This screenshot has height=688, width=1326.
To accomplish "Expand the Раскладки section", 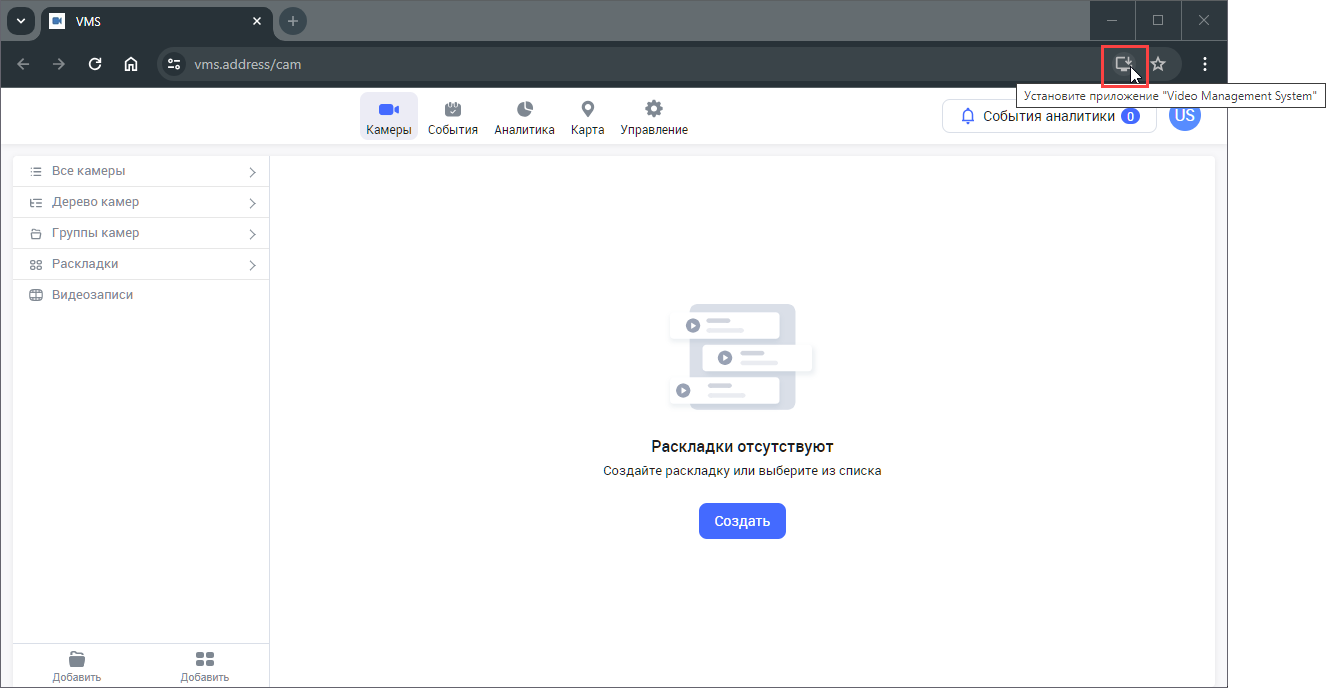I will click(140, 265).
